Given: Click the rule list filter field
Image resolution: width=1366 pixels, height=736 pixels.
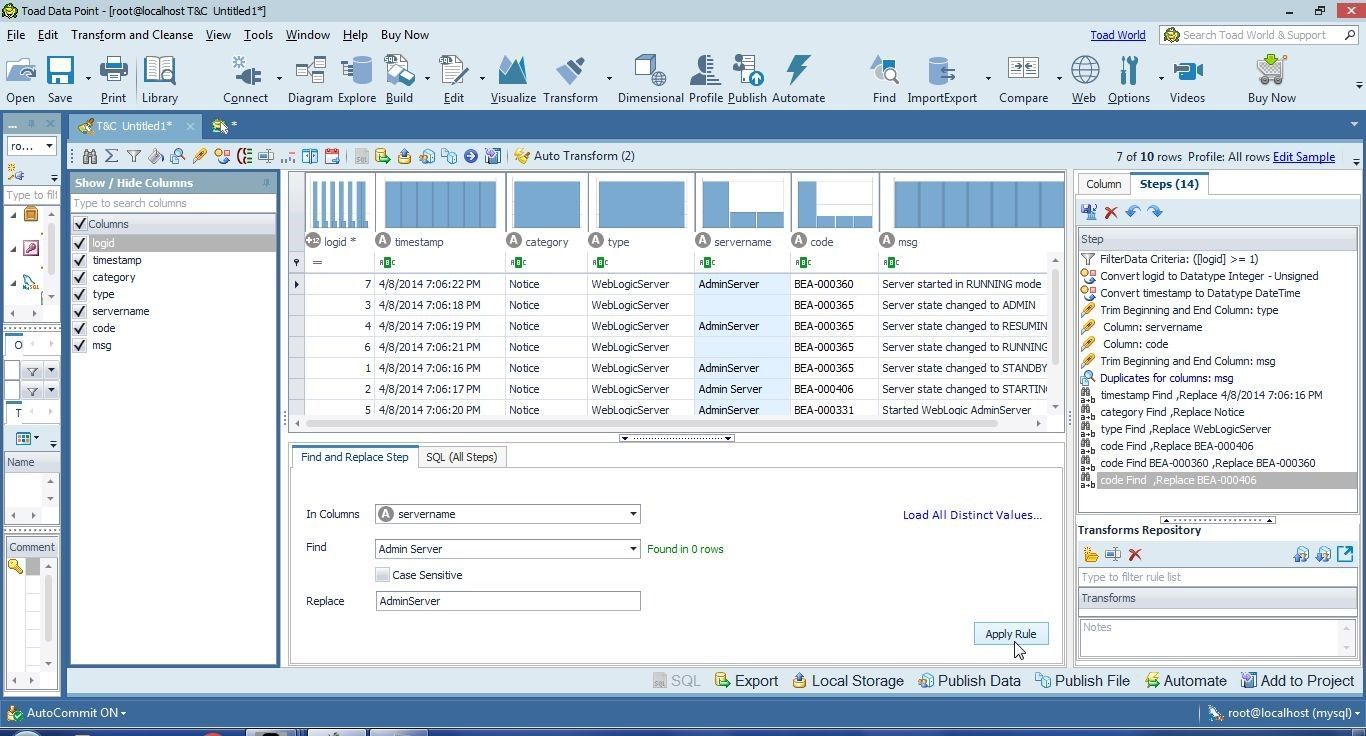Looking at the screenshot, I should 1216,577.
